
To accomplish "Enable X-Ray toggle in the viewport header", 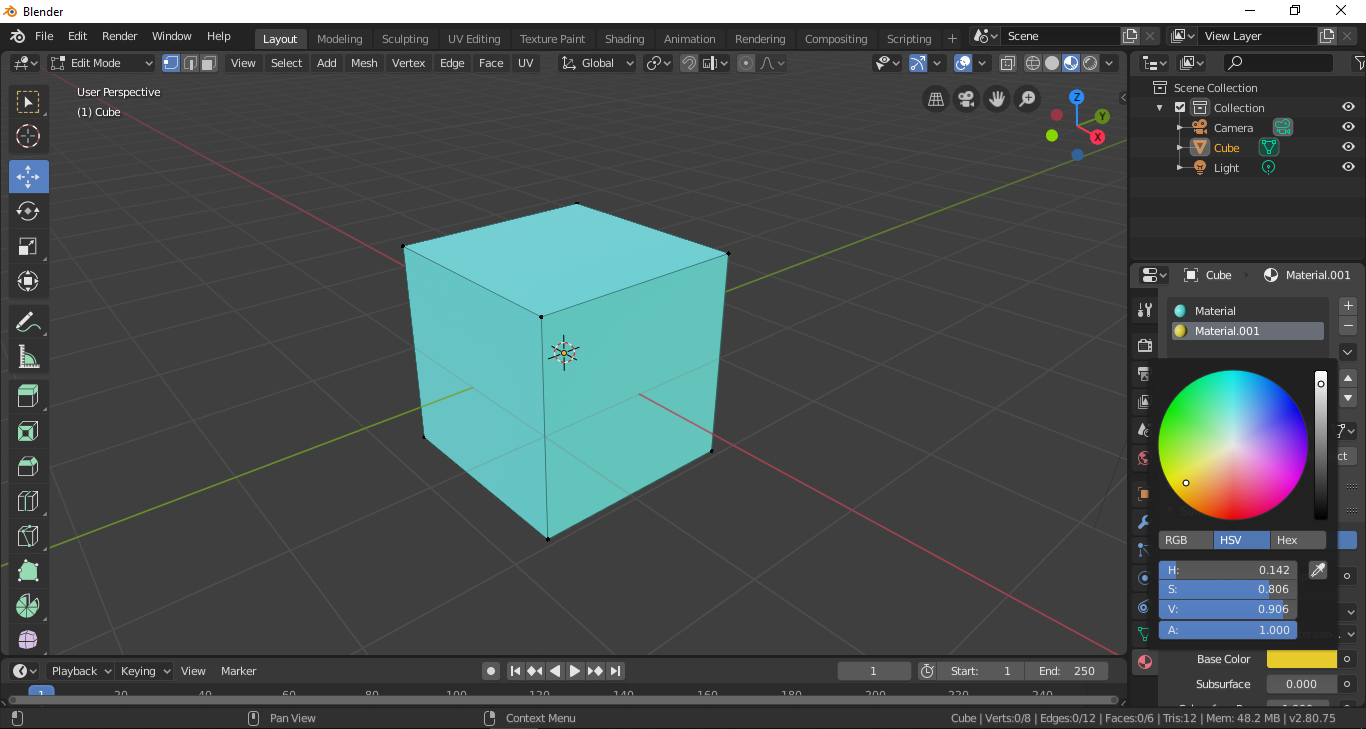I will coord(1007,63).
